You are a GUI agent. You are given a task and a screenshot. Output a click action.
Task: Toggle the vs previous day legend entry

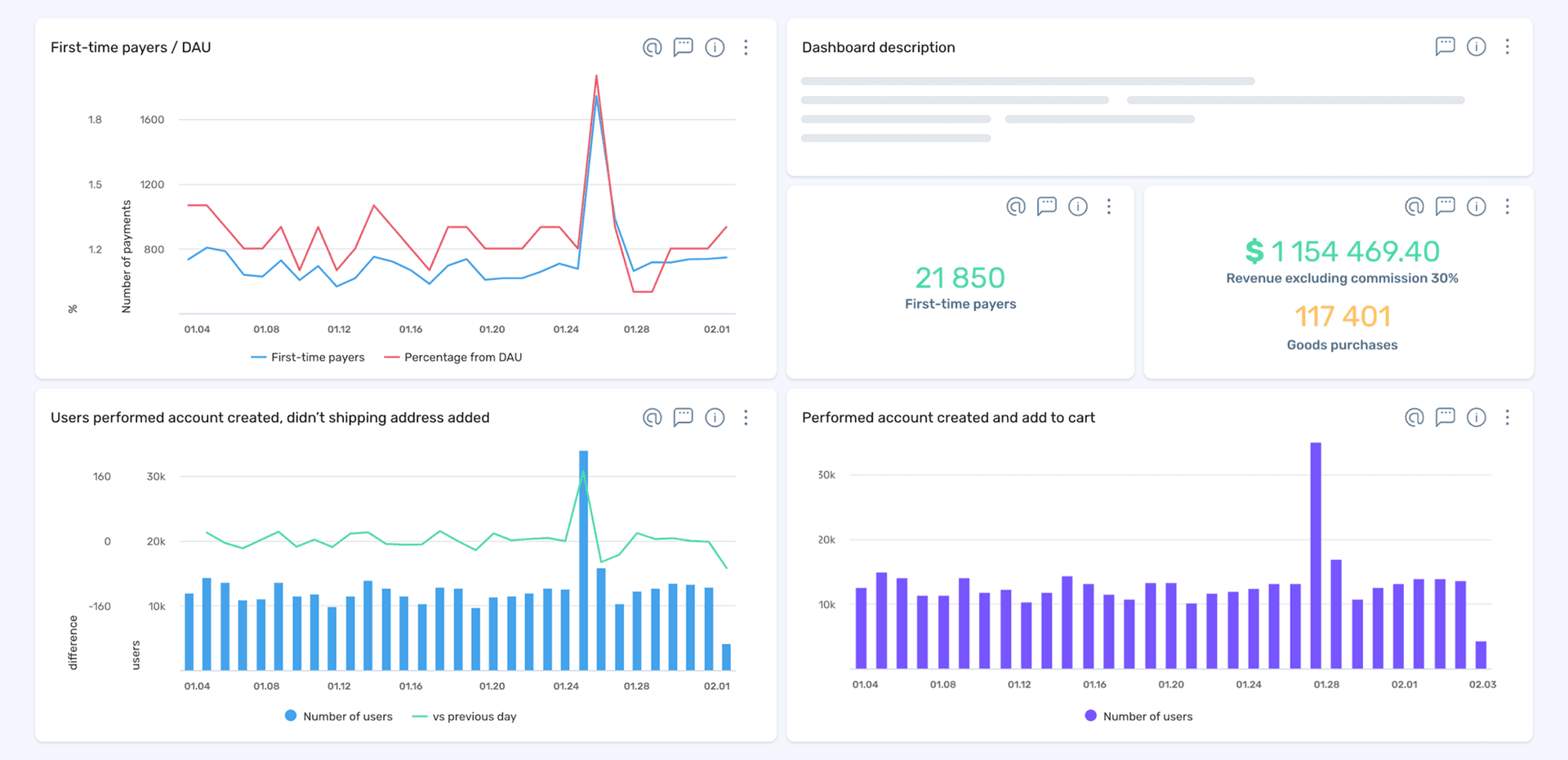(x=465, y=716)
